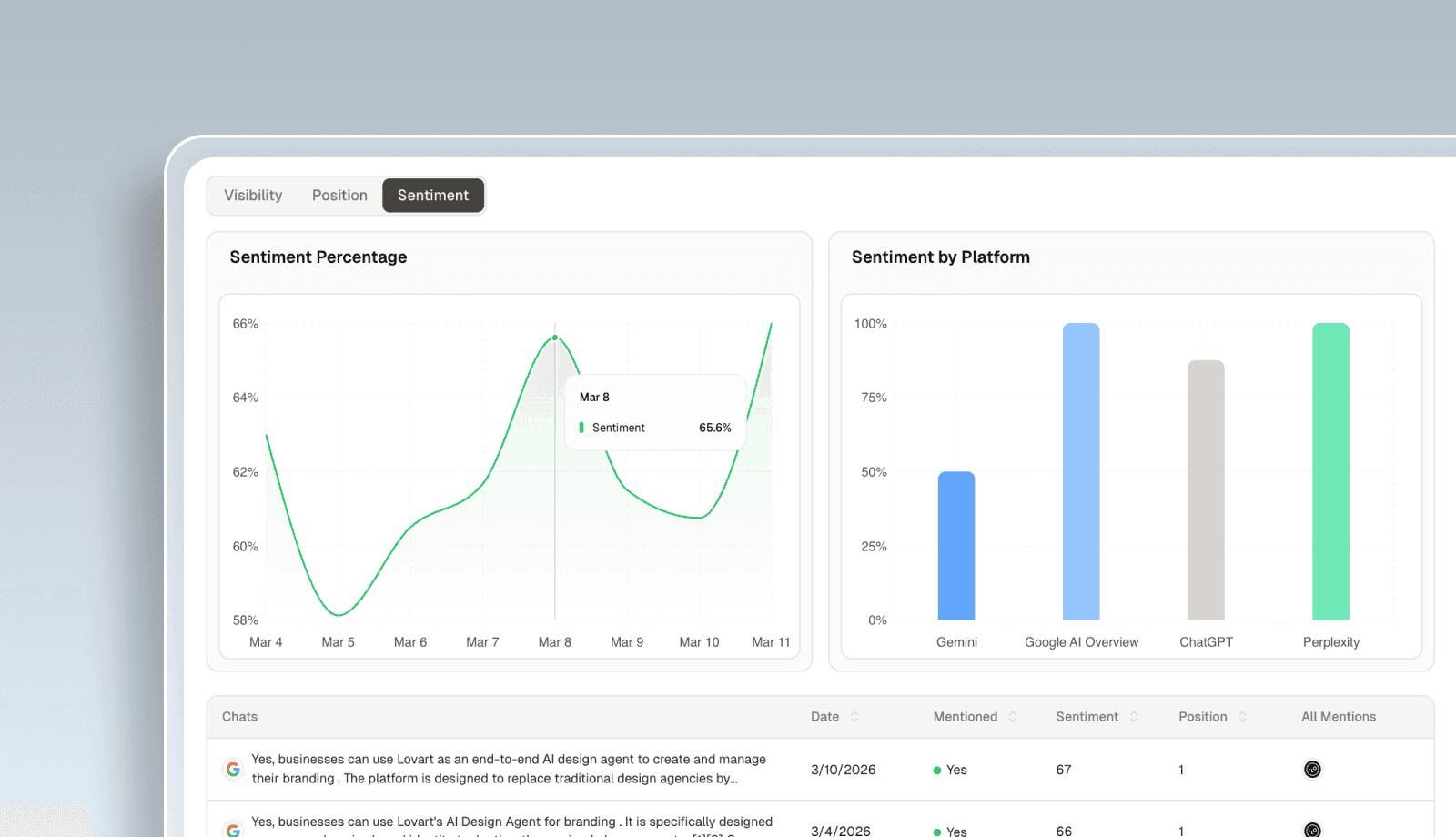Click the All Mentions column header
The width and height of the screenshot is (1456, 837).
[1339, 717]
